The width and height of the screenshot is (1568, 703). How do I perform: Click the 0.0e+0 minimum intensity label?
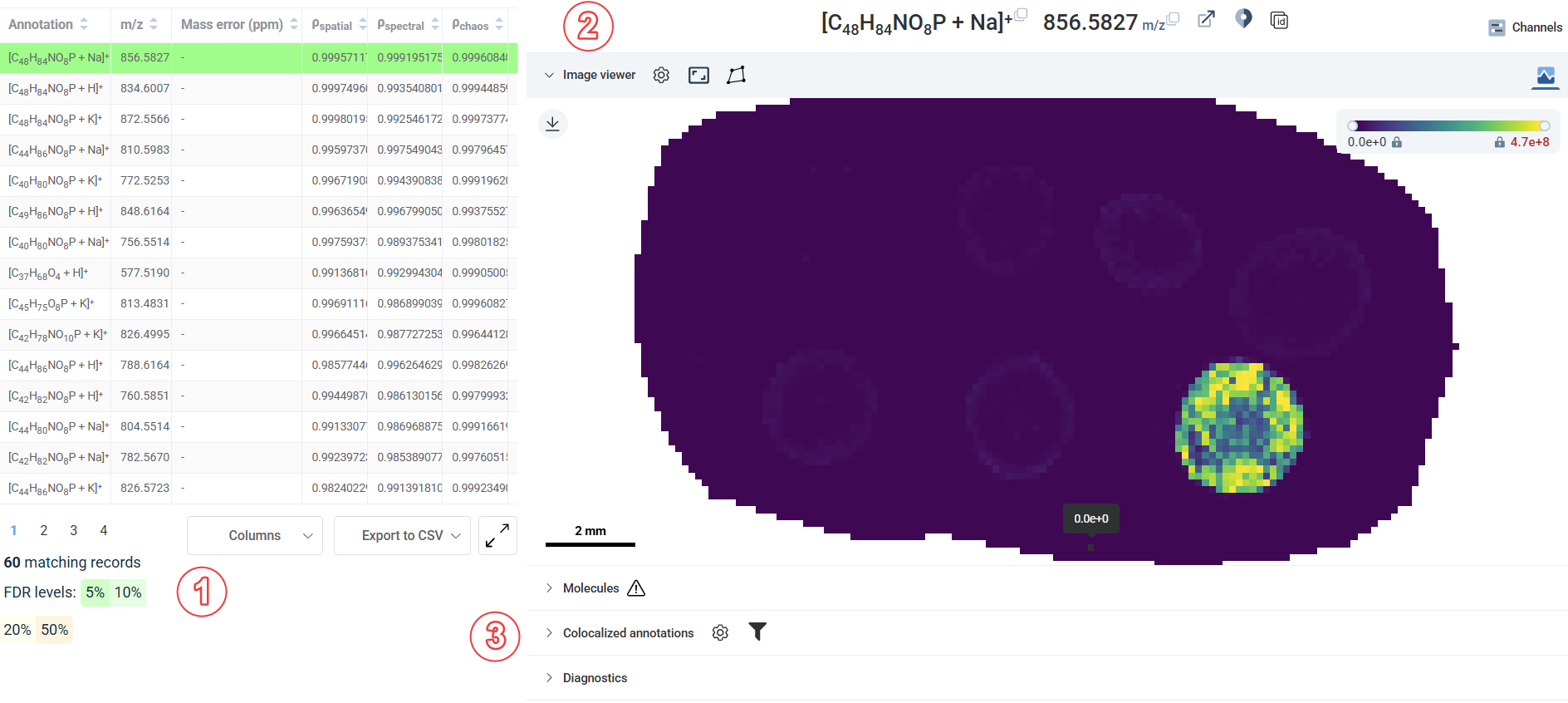pos(1367,142)
